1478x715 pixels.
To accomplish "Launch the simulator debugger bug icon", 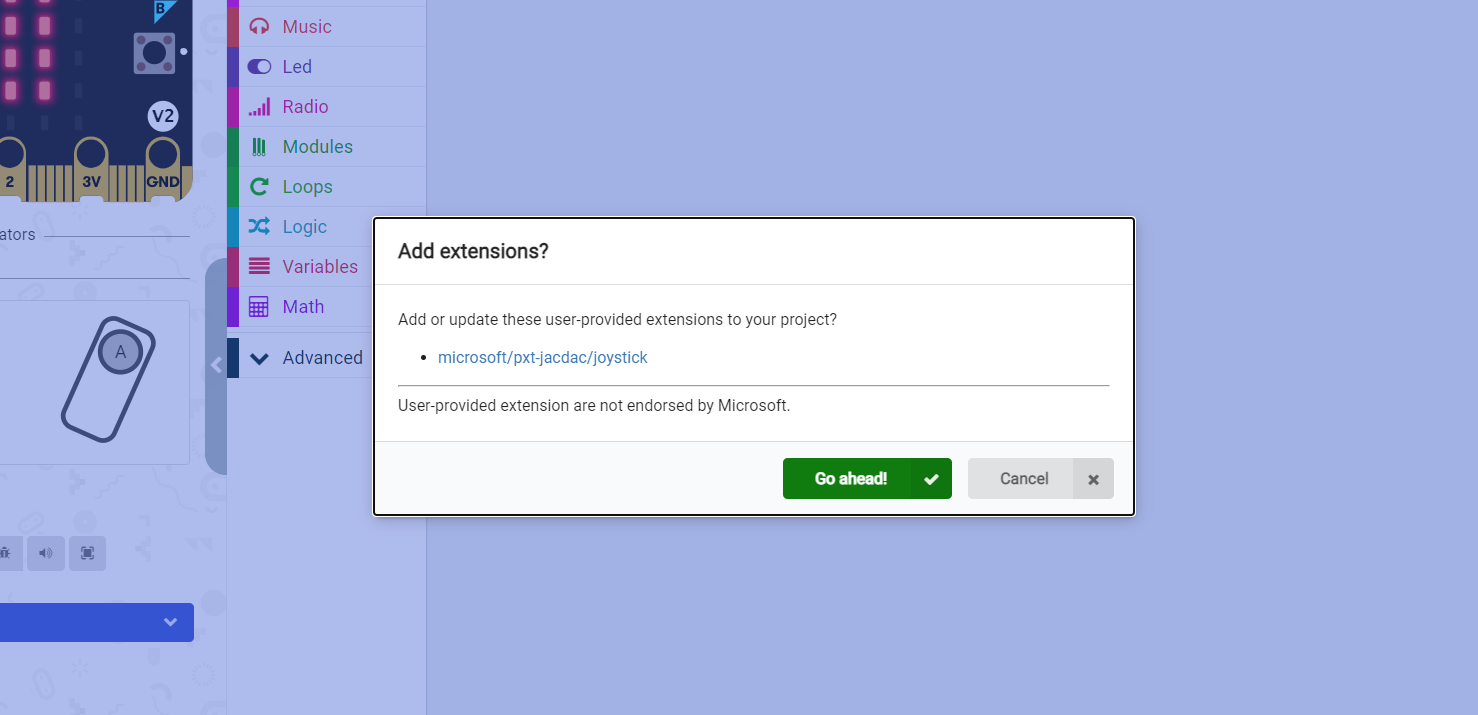I will point(6,553).
